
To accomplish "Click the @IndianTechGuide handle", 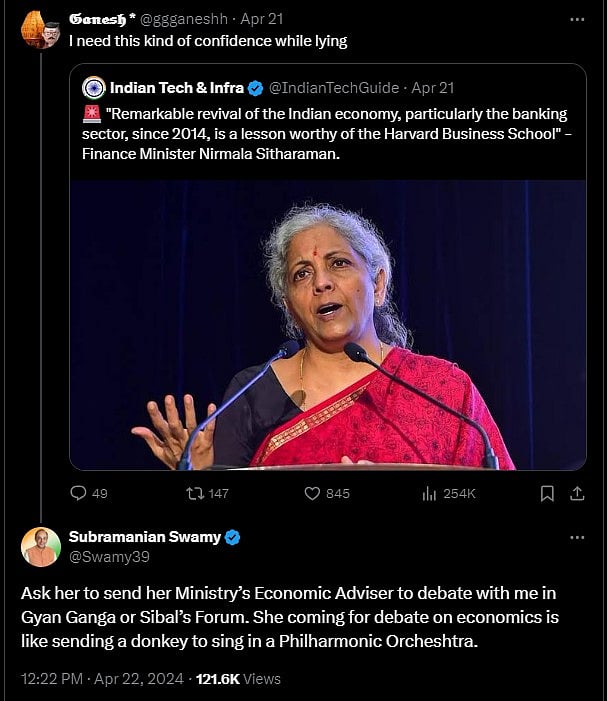I will (x=334, y=88).
